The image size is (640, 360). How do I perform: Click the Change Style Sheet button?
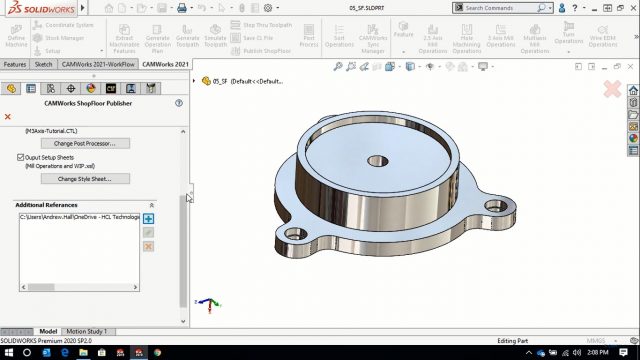click(85, 179)
